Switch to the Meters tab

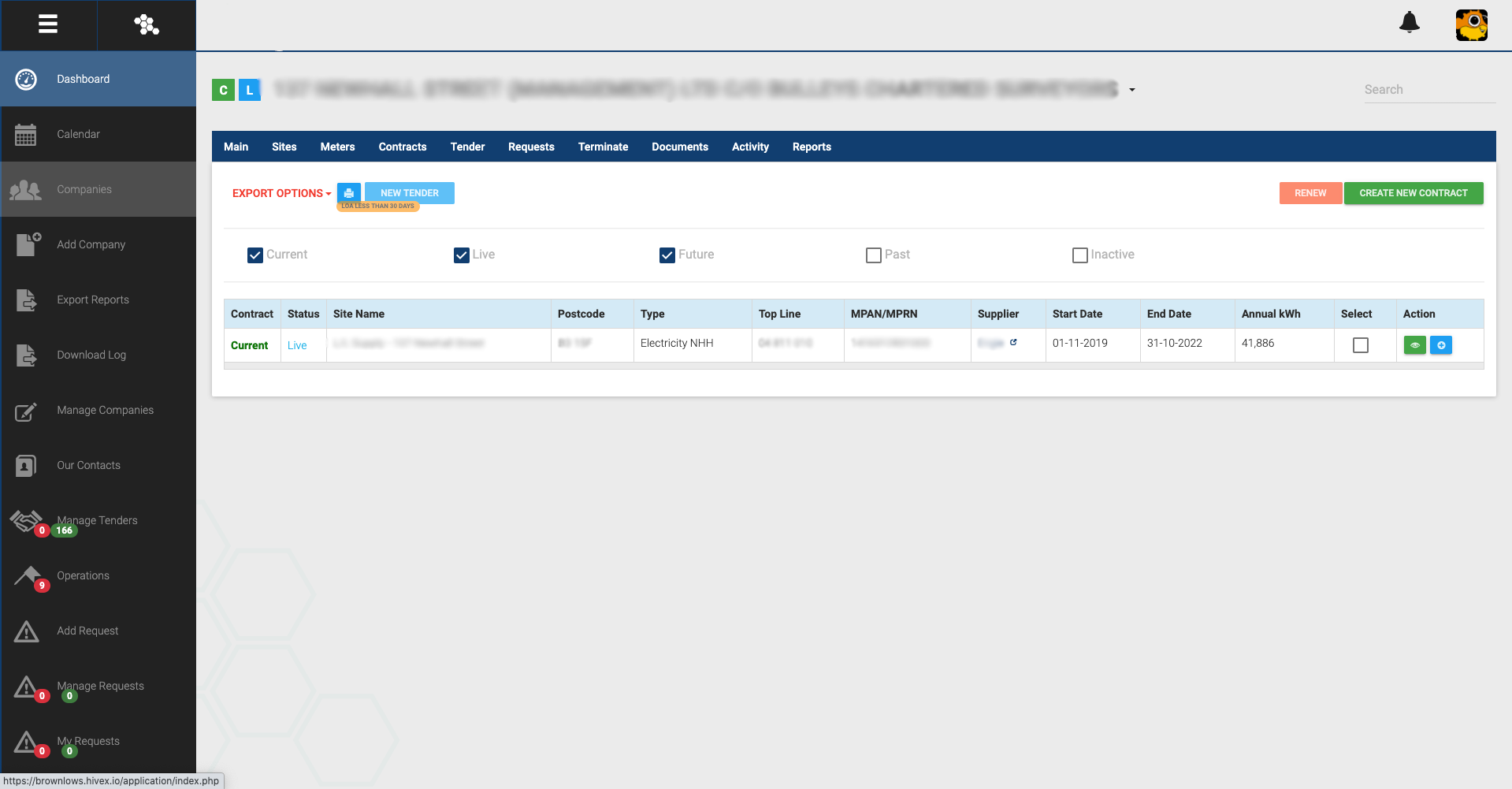click(x=337, y=147)
